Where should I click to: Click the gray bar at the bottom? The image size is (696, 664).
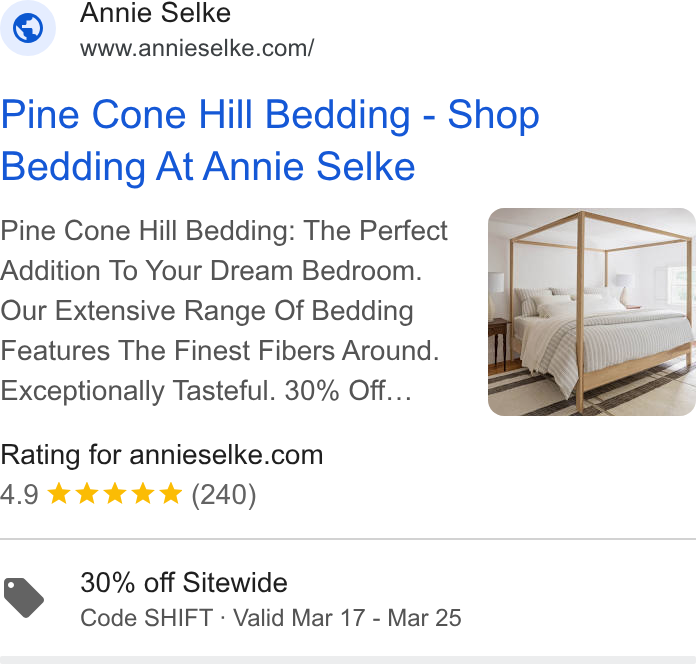click(x=348, y=660)
